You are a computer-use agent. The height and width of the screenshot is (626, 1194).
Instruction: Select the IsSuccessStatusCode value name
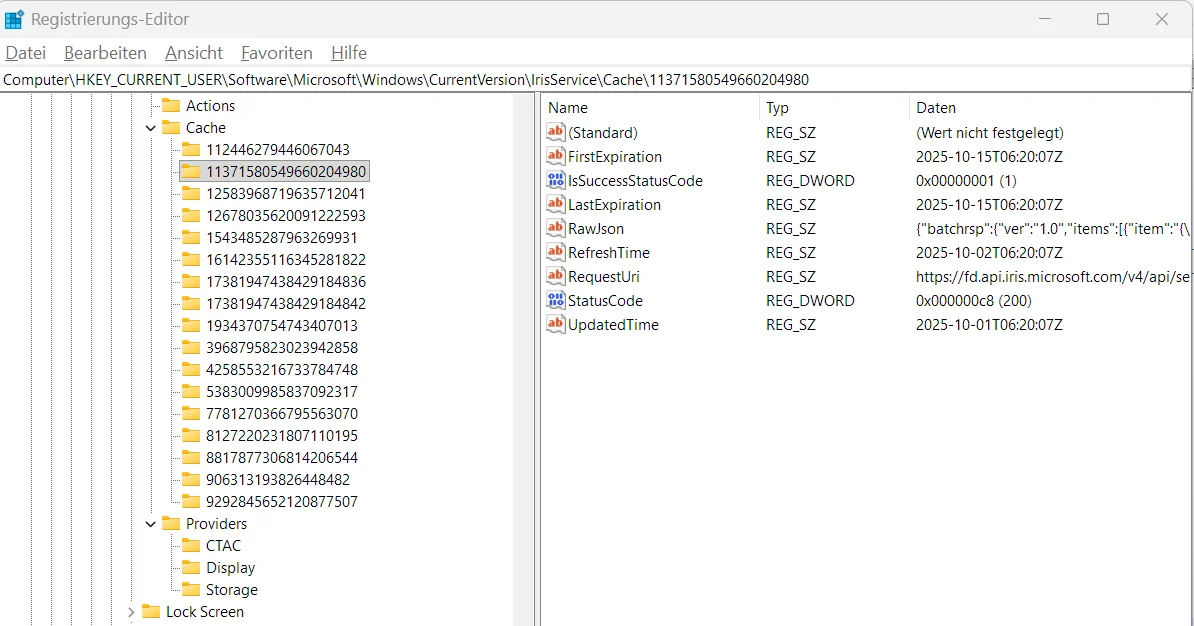[635, 180]
